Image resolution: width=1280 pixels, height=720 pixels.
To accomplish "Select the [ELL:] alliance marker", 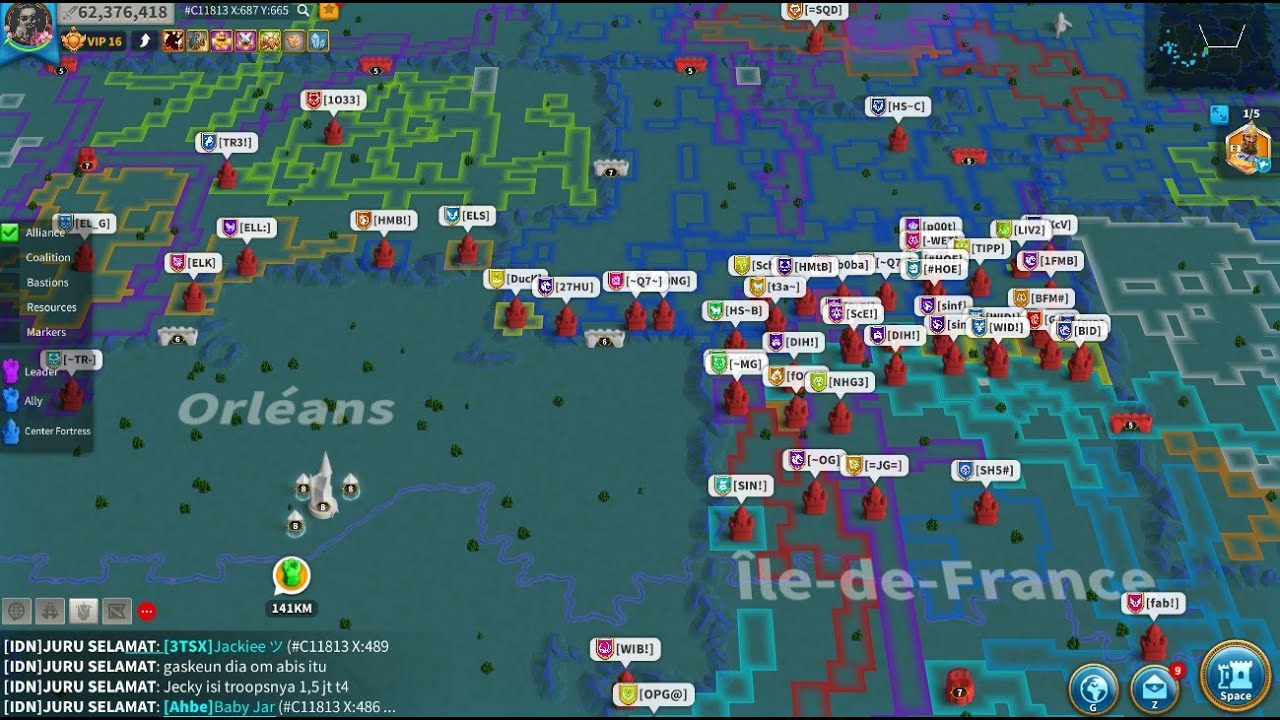I will point(246,227).
